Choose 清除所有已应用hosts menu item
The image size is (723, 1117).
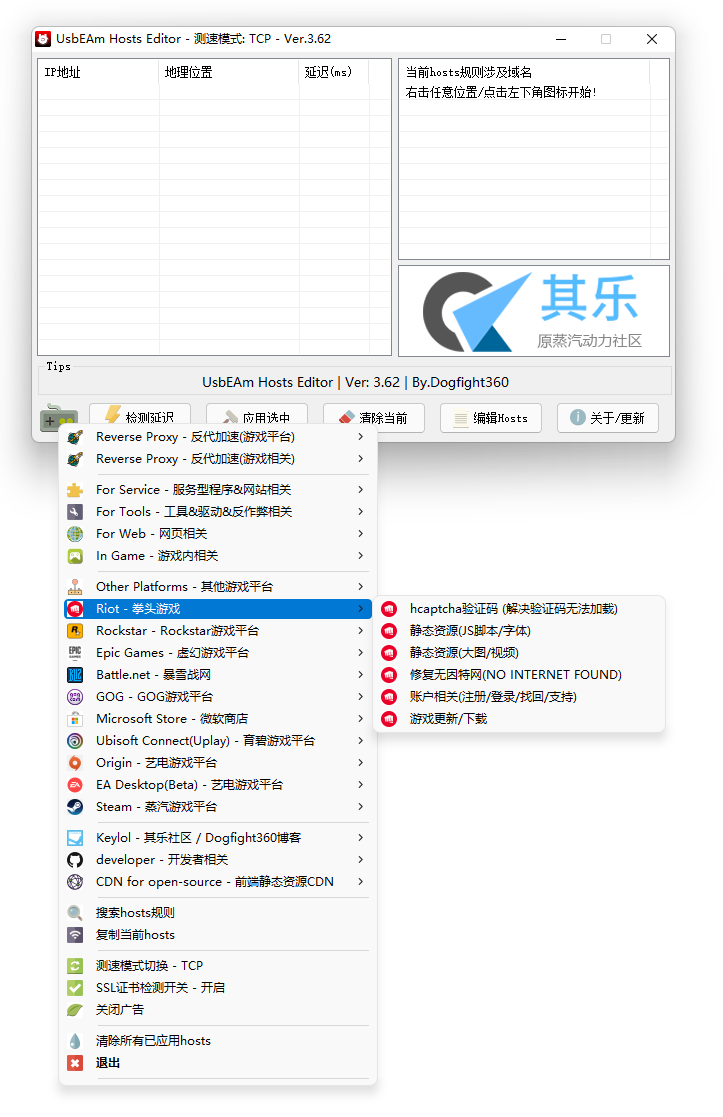(217, 1041)
